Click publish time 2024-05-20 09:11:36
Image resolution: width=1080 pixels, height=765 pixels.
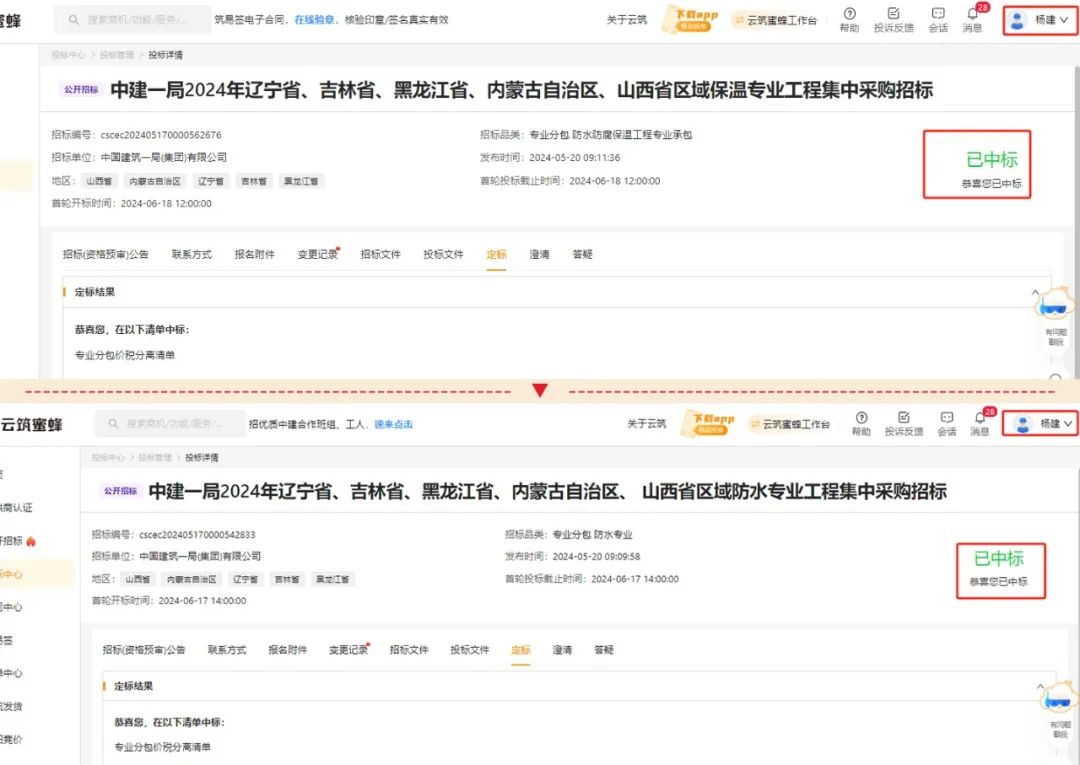tap(574, 158)
